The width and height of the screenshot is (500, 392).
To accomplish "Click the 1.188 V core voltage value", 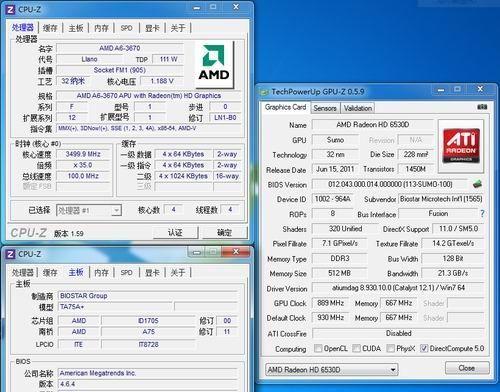I will pos(162,81).
